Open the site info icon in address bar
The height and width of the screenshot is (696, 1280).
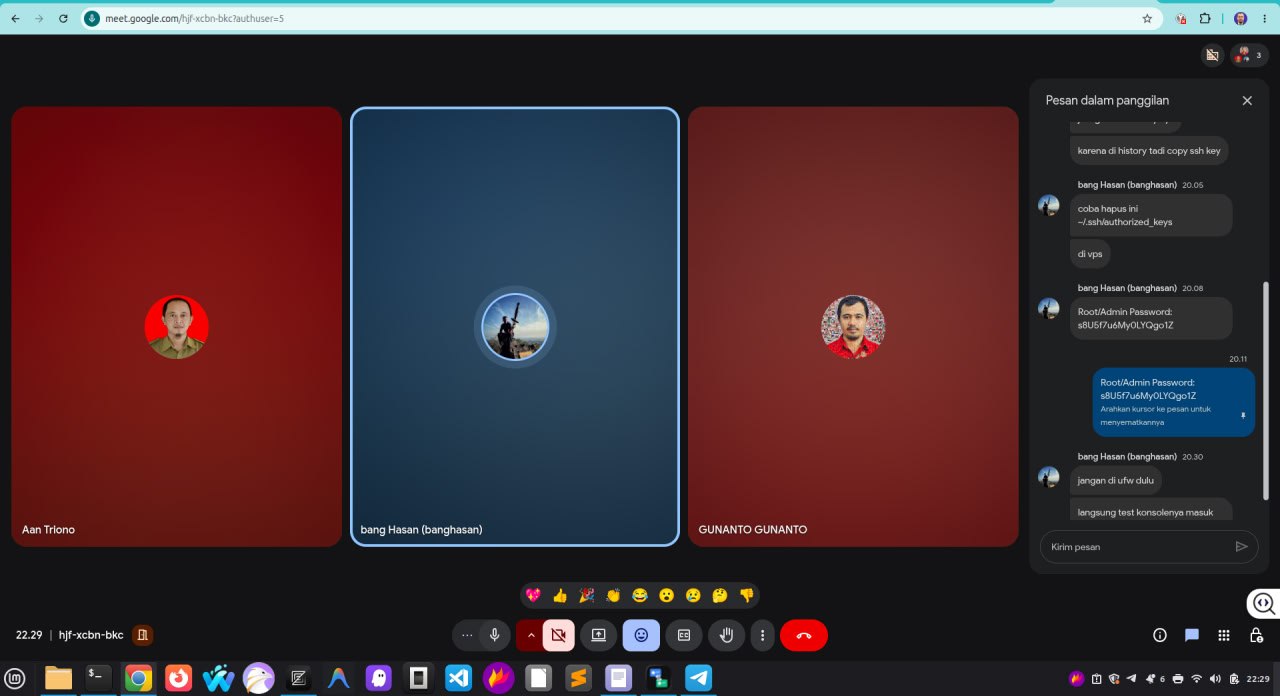click(x=92, y=18)
